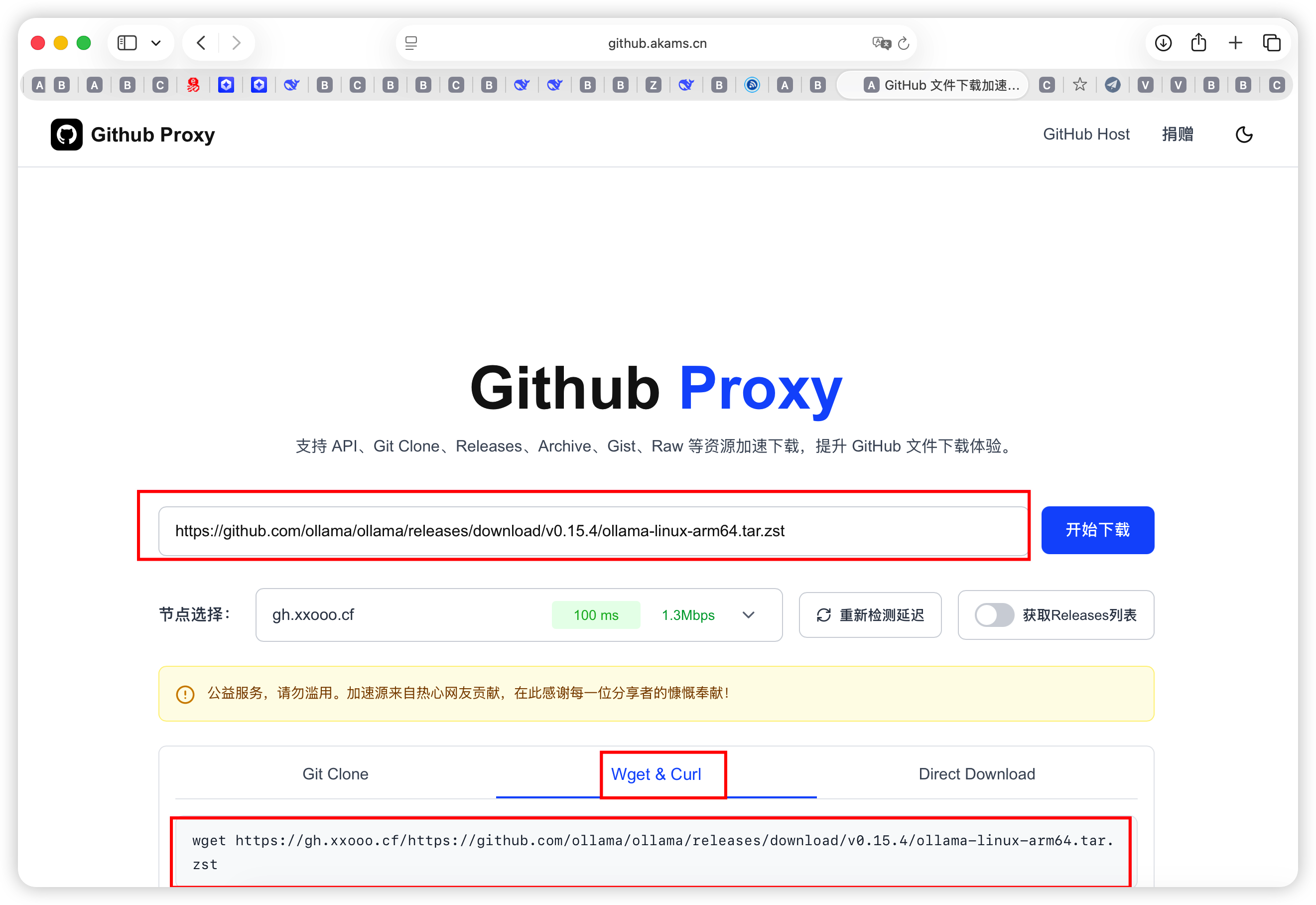Click the Safari sidebar toggle icon
Image resolution: width=1316 pixels, height=905 pixels.
[x=127, y=43]
